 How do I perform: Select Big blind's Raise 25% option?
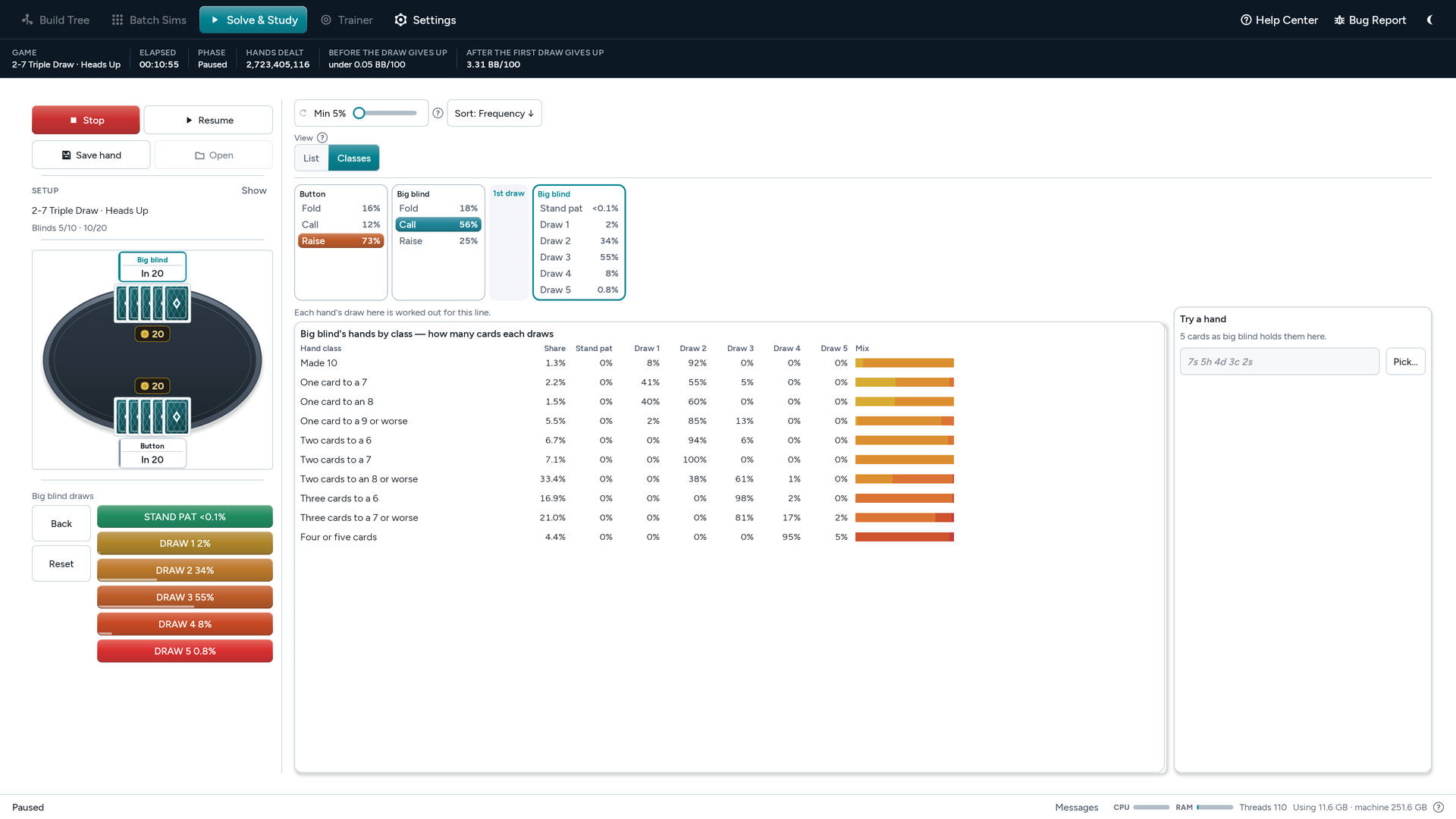[x=438, y=241]
